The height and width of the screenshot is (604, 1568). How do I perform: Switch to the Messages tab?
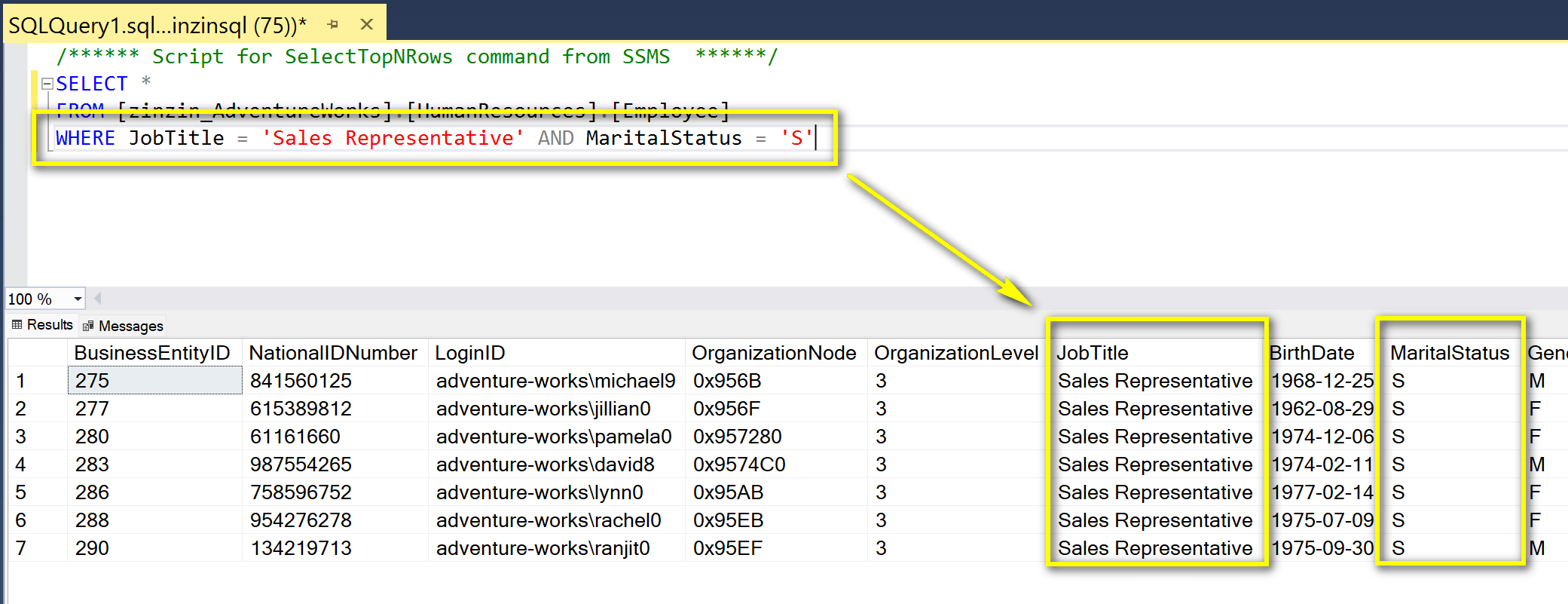coord(123,326)
